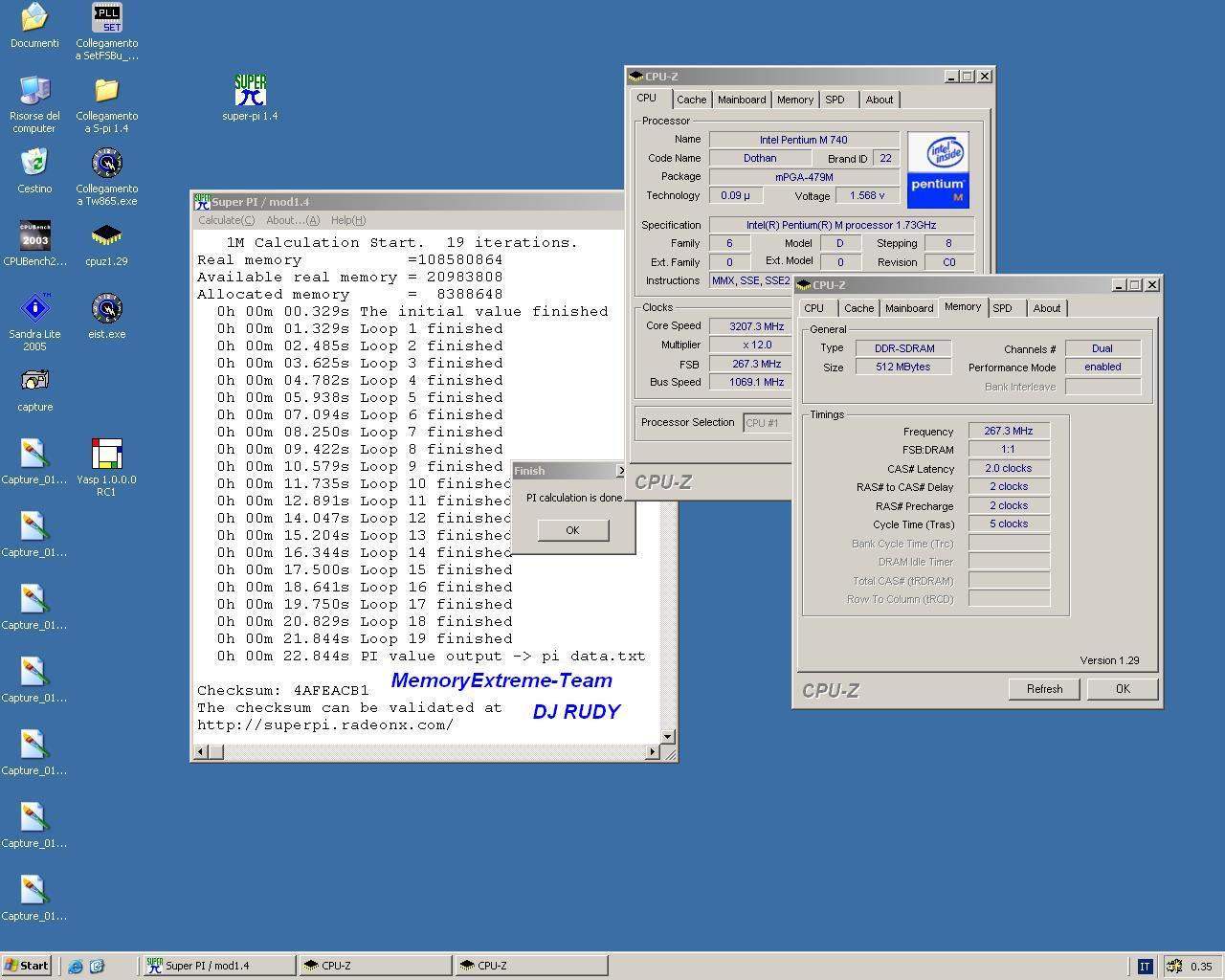Switch to SPD tab in rear CPU-Z
The image size is (1225, 980).
click(835, 100)
